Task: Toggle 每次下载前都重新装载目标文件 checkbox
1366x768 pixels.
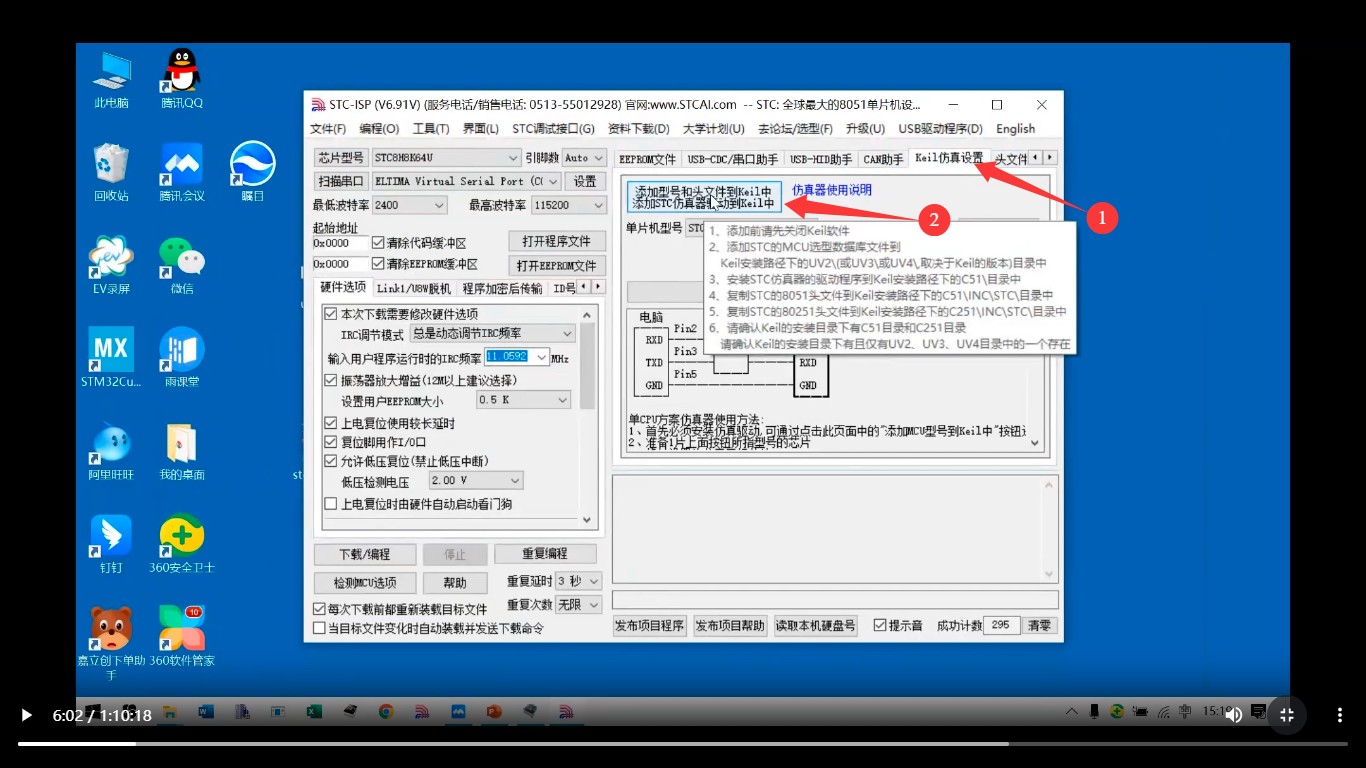Action: point(320,609)
